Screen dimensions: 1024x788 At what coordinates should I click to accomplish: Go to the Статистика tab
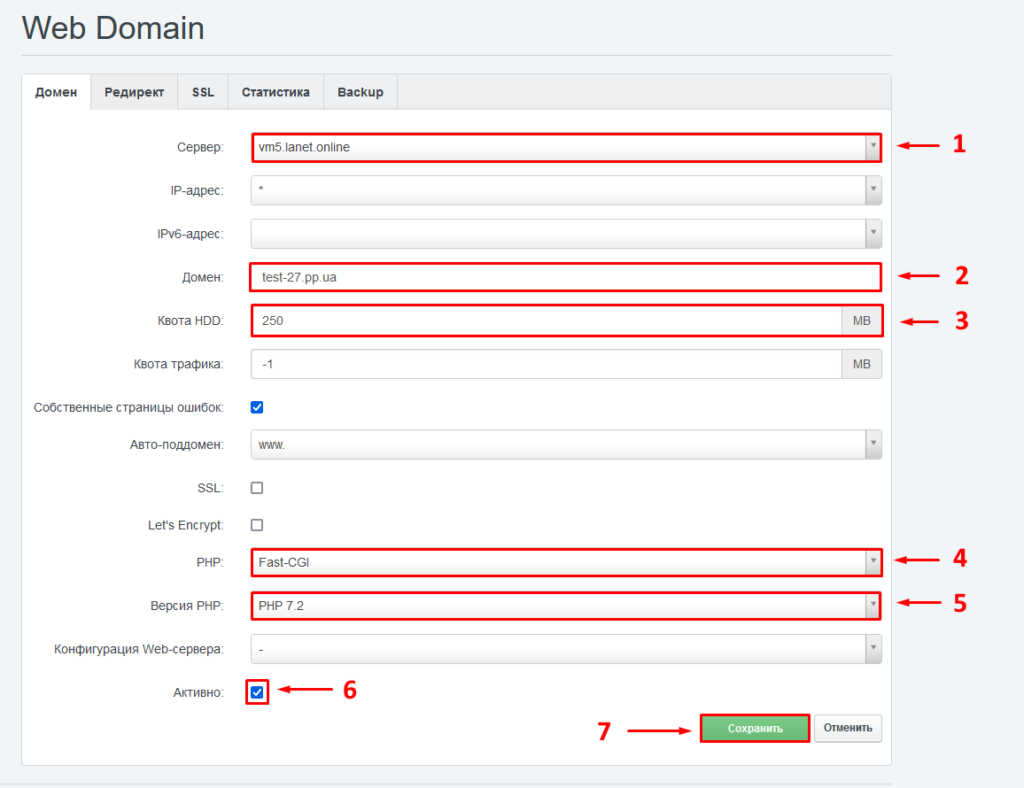coord(275,92)
